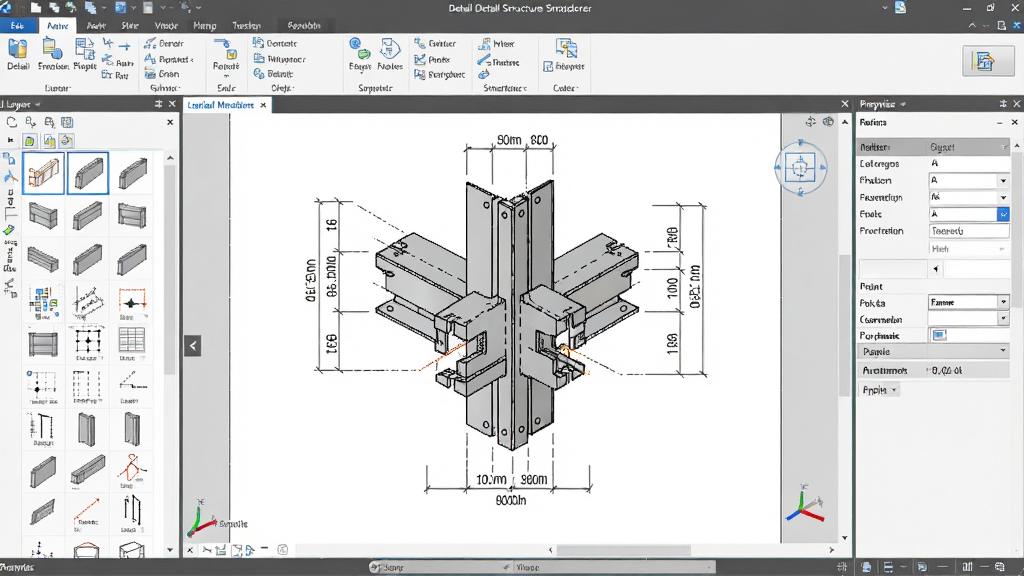
Task: Switch to the "Vnode" ribbon tab
Action: pos(166,25)
